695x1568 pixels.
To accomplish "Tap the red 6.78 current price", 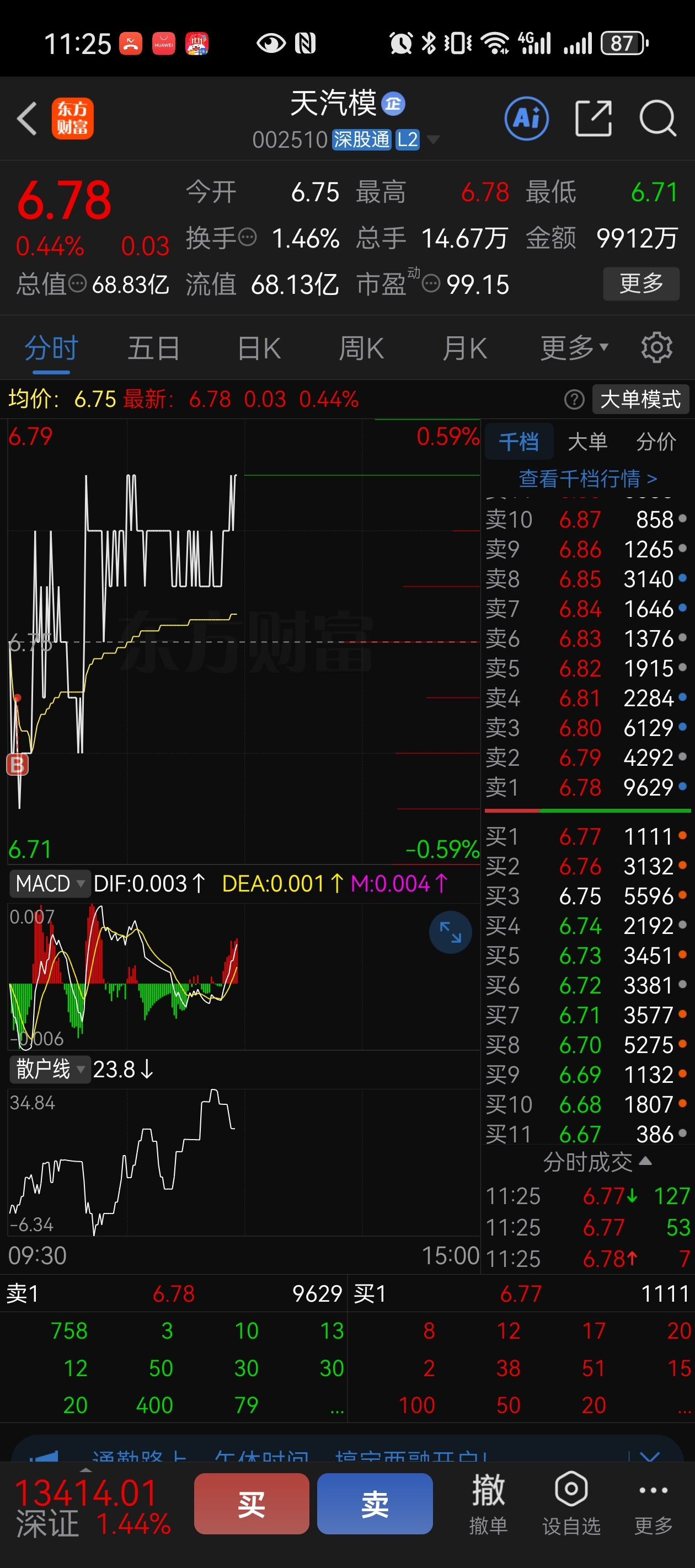I will pyautogui.click(x=64, y=201).
